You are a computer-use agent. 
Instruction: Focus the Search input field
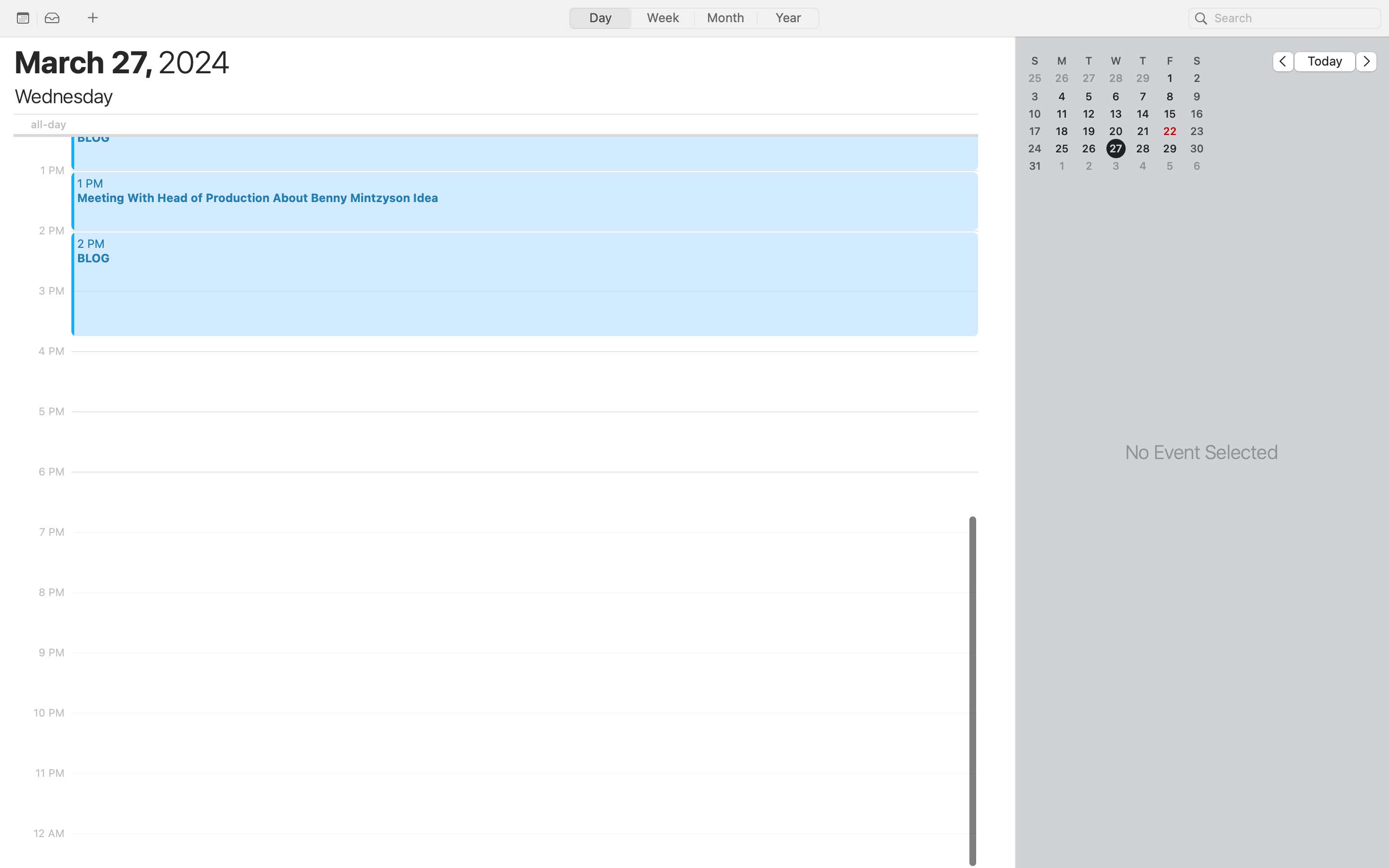1292,18
